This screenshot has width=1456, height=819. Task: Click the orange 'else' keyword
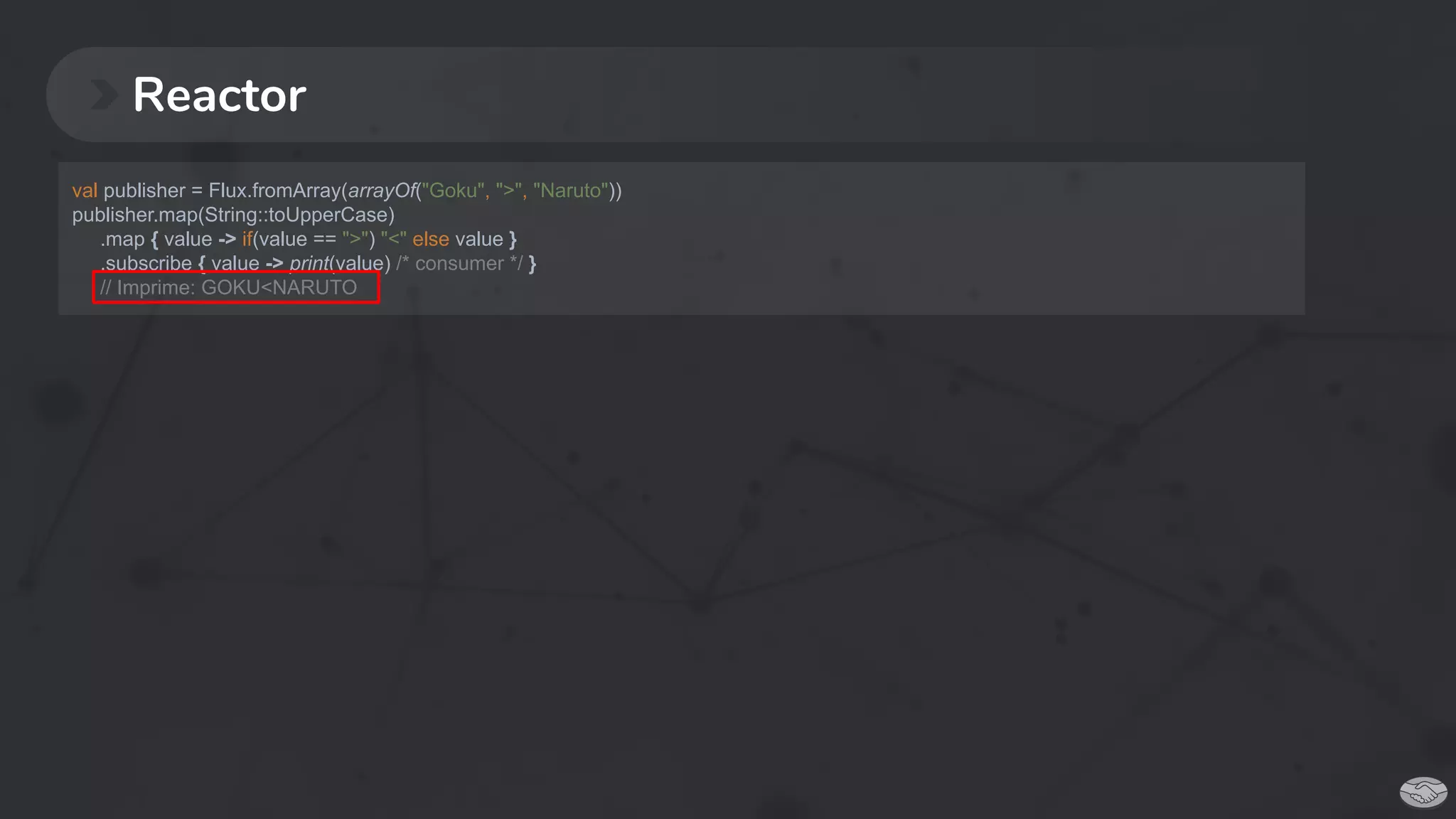pyautogui.click(x=430, y=239)
